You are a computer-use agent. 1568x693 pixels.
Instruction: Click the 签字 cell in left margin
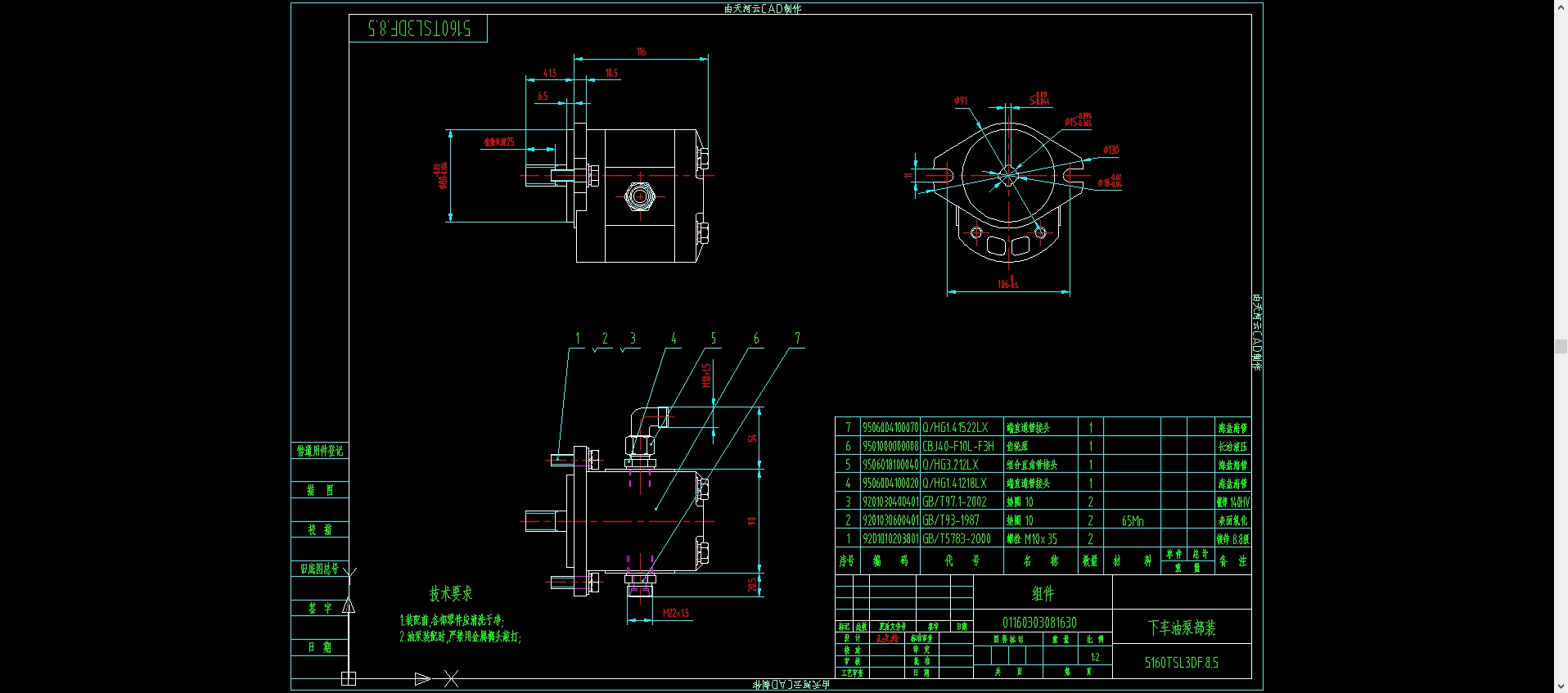[320, 608]
